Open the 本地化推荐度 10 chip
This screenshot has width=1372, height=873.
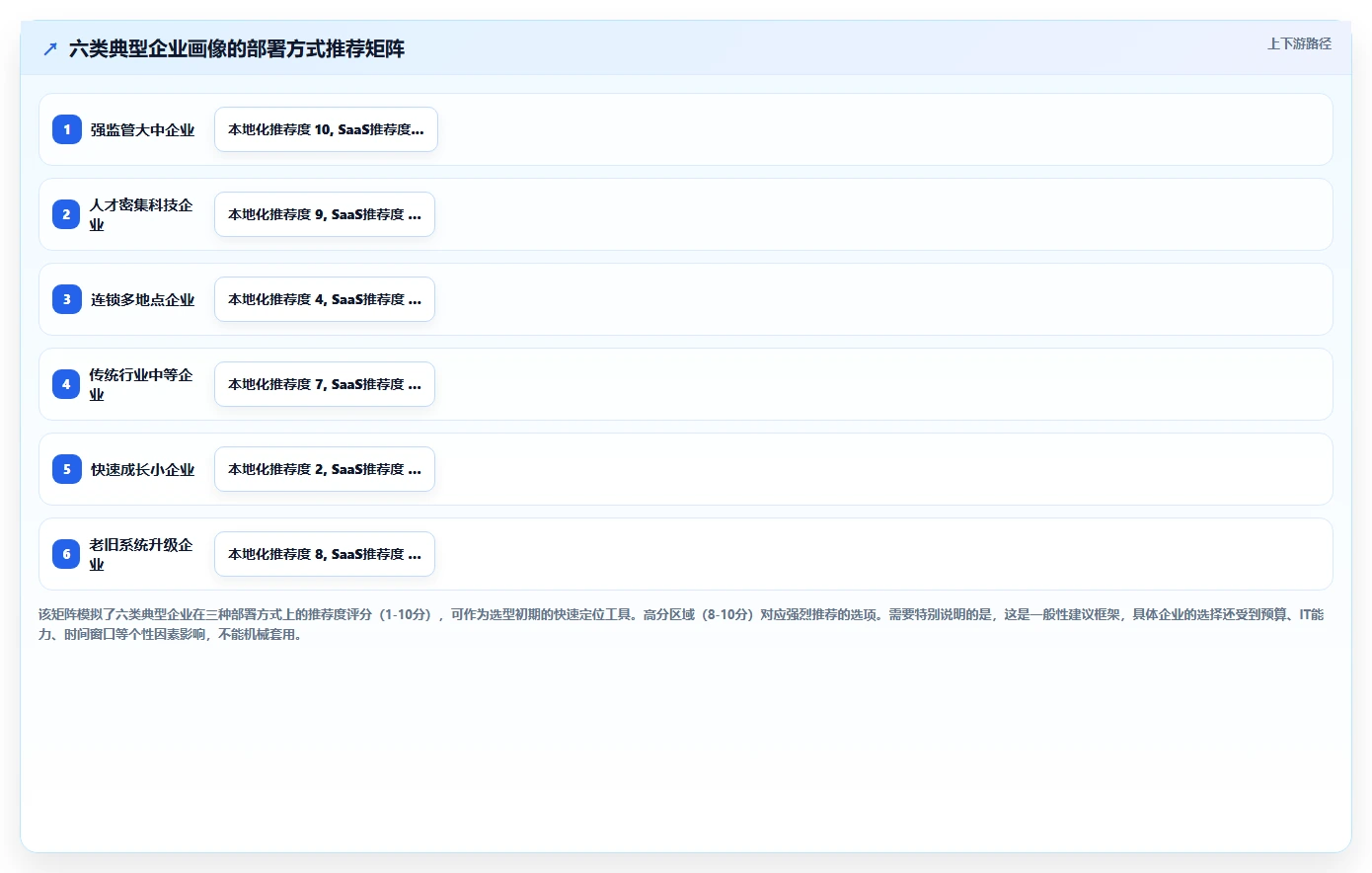(326, 129)
